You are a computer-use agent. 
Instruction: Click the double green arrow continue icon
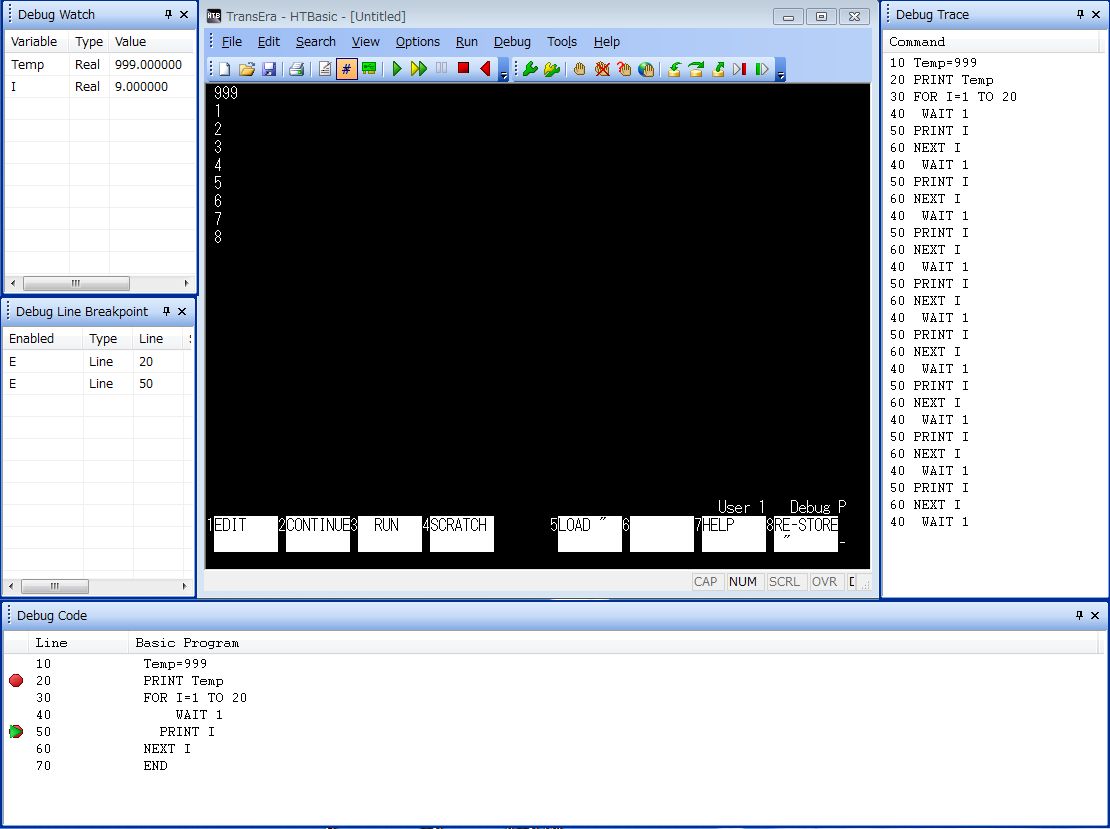pos(418,69)
